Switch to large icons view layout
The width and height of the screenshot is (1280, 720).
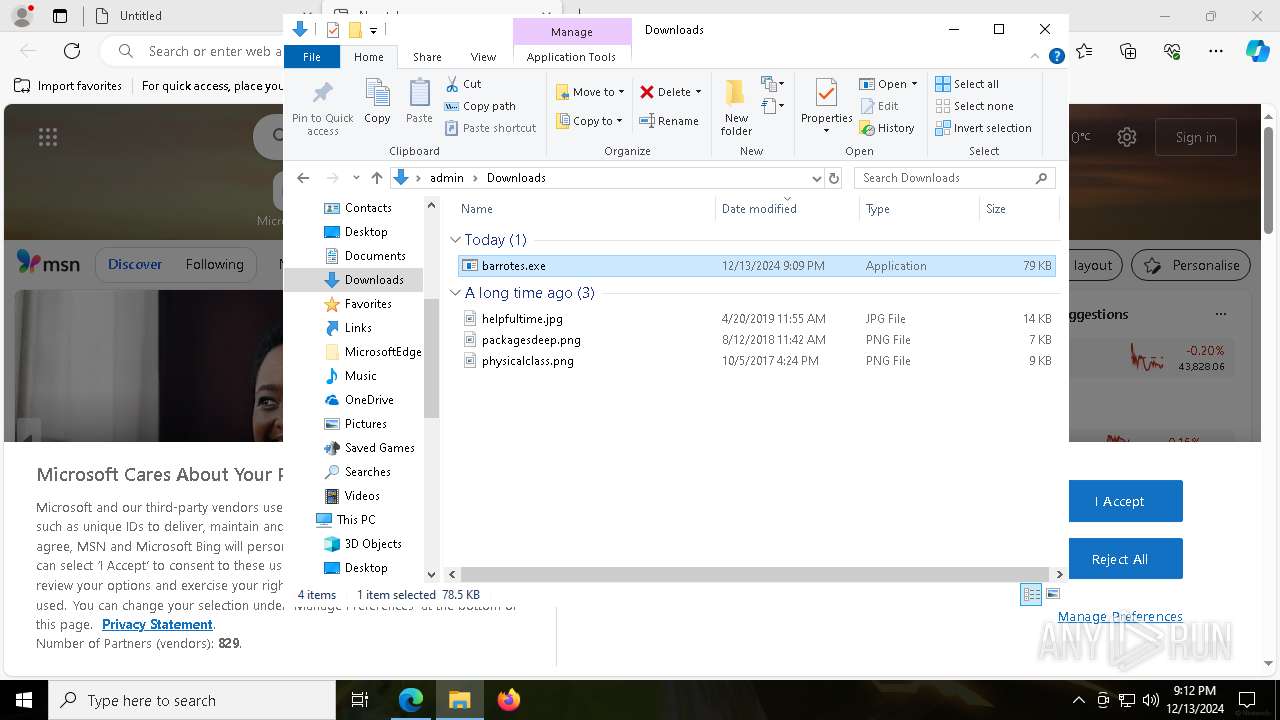[x=1052, y=594]
